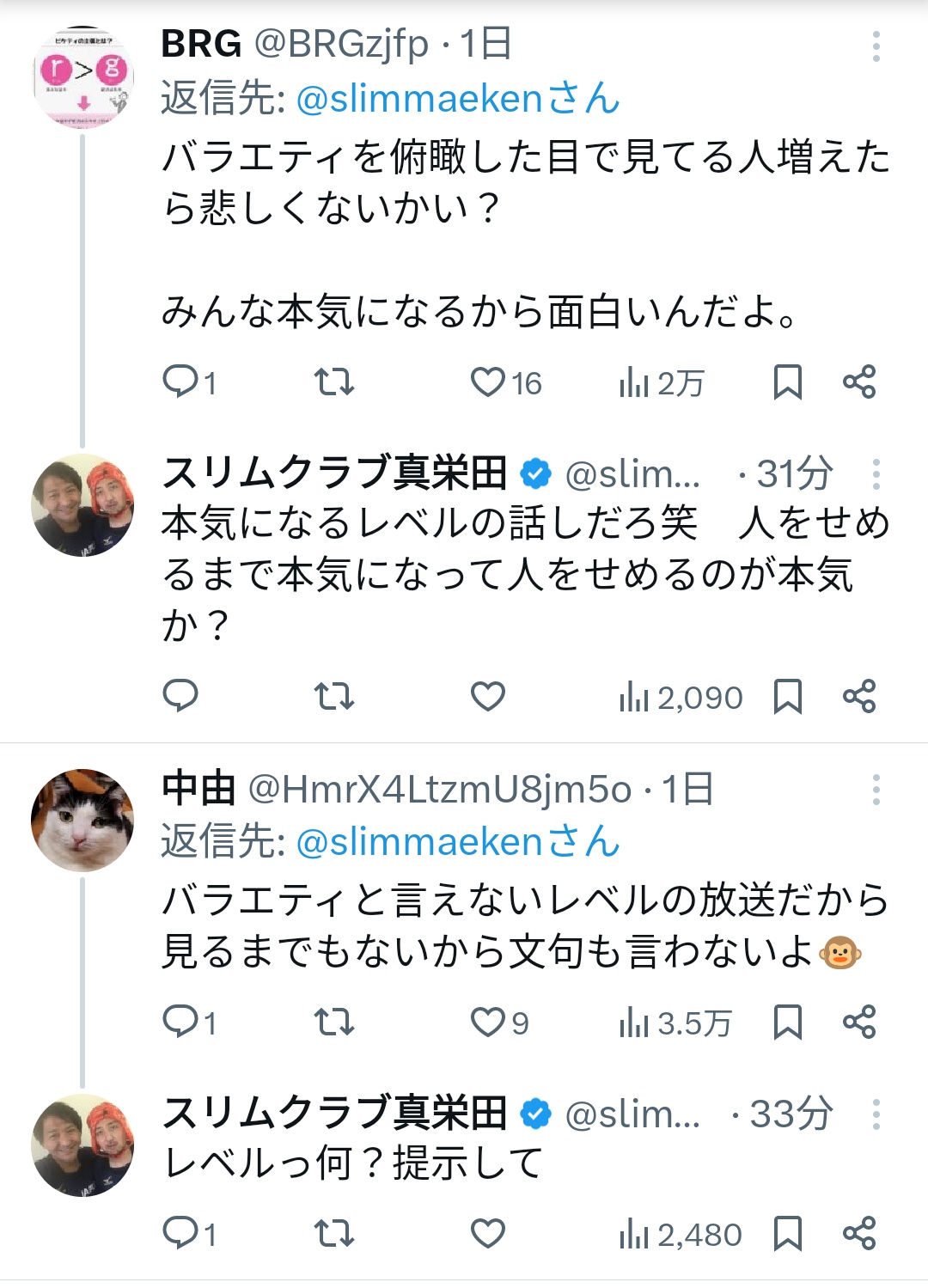Like BRG's tweet with 16 likes

tap(488, 382)
